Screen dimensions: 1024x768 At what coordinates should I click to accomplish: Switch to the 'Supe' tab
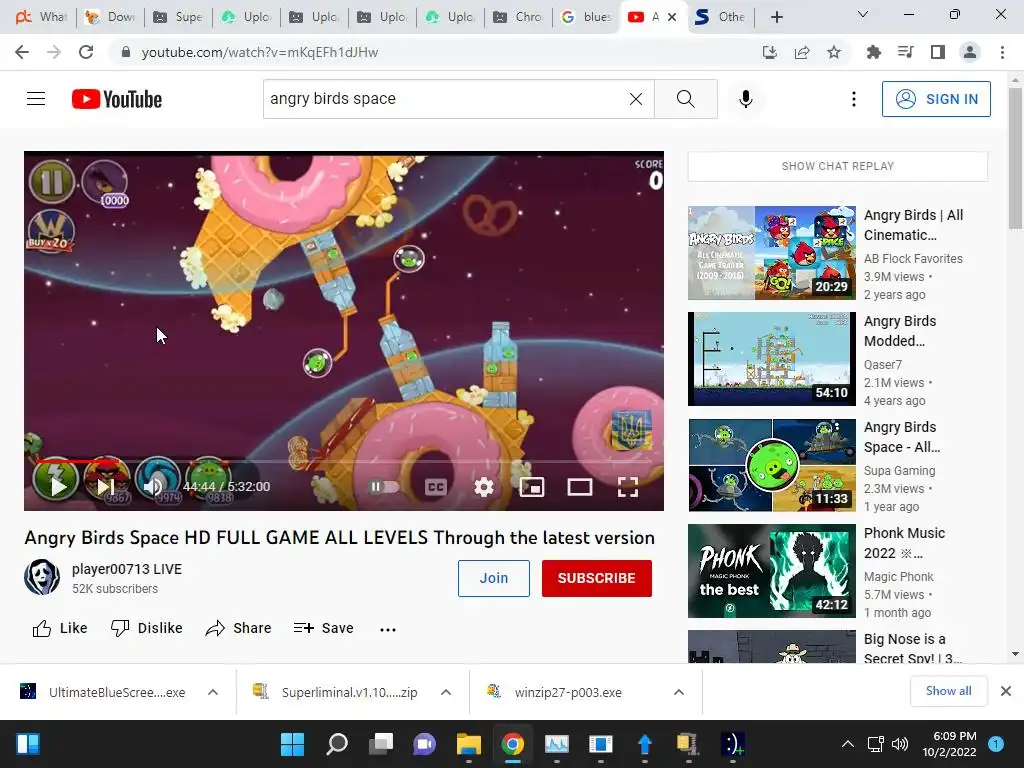pyautogui.click(x=178, y=17)
